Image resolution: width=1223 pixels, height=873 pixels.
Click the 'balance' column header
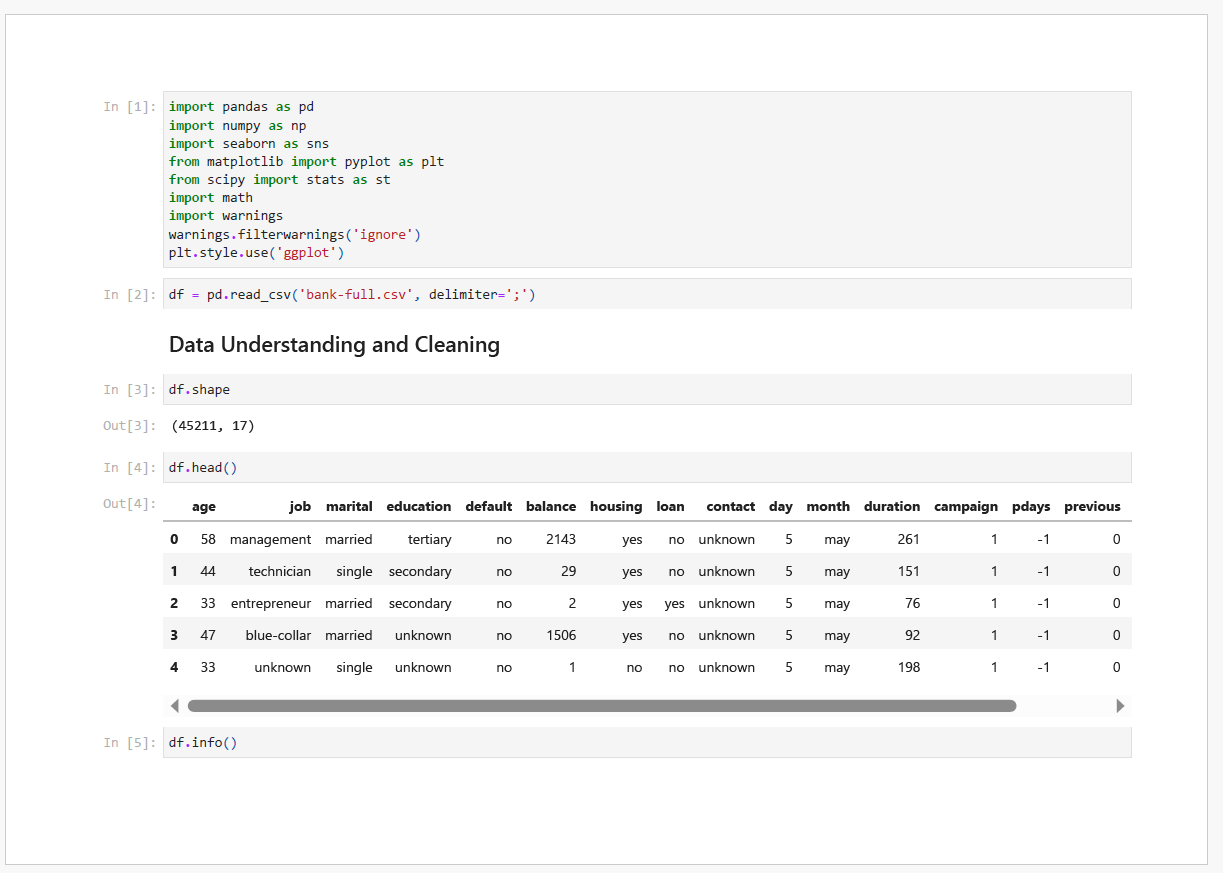[x=551, y=507]
